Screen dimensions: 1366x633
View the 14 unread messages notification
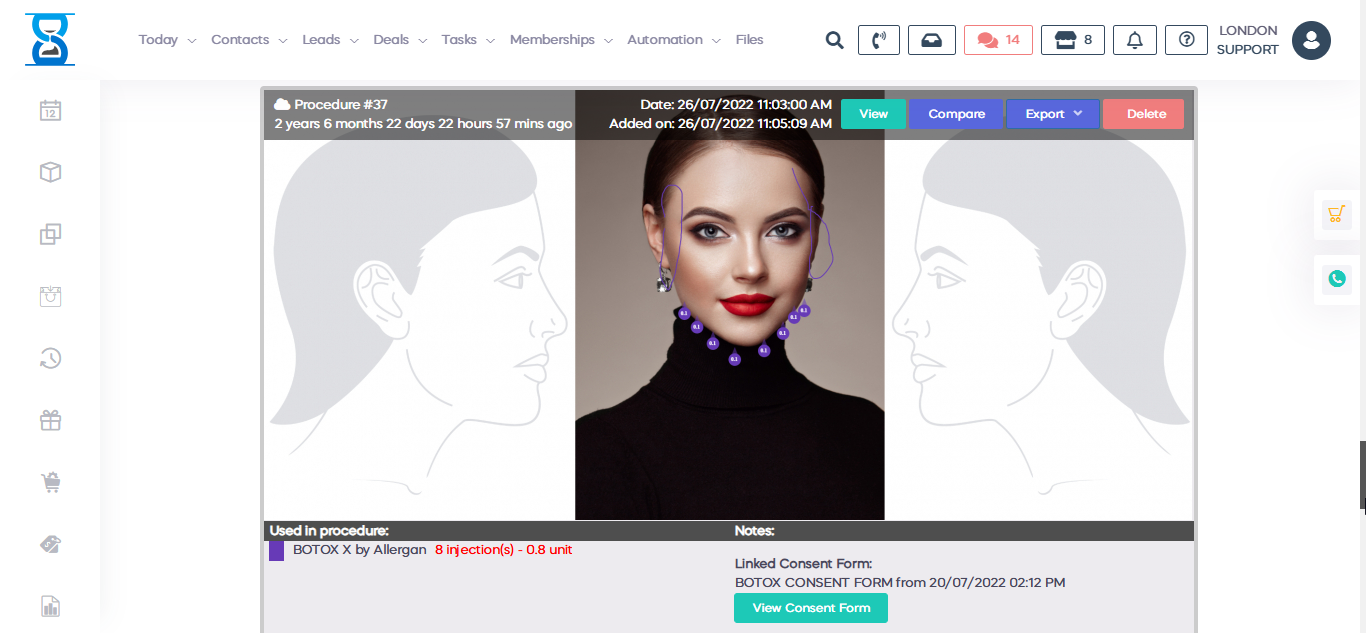coord(997,40)
